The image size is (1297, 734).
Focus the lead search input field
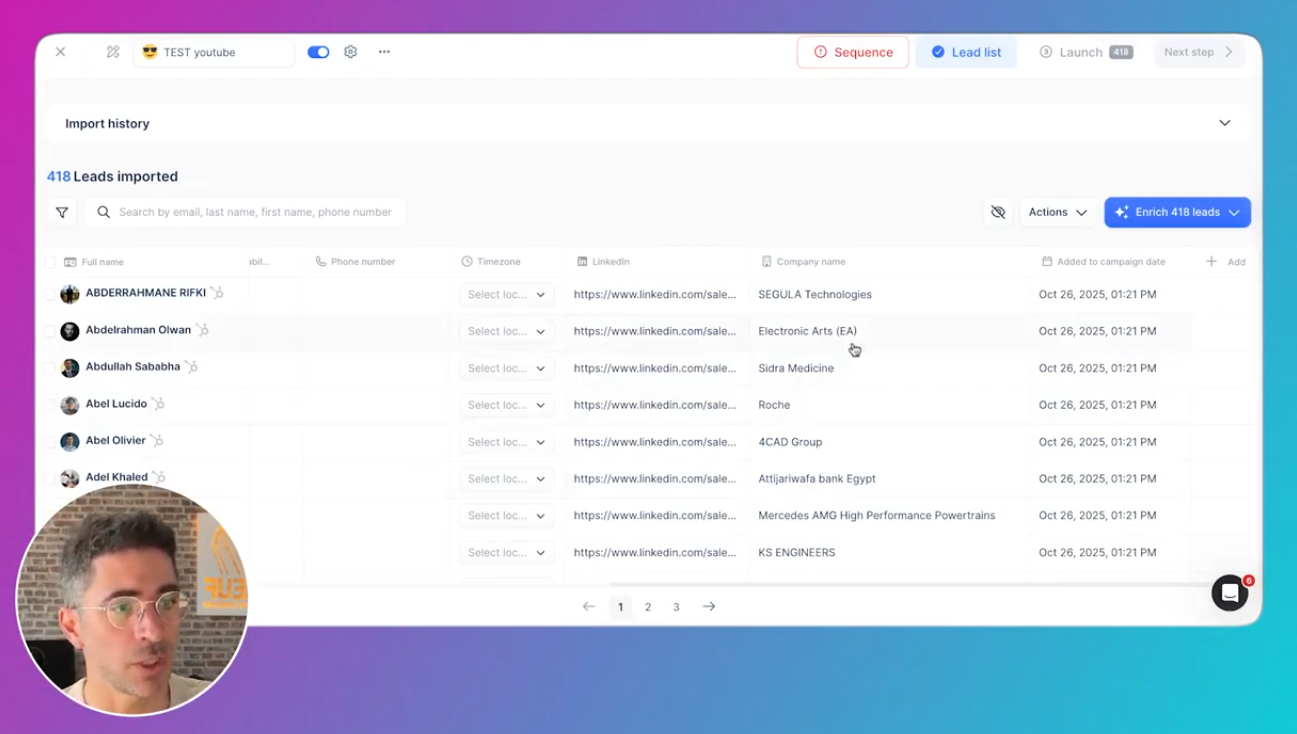coord(246,212)
